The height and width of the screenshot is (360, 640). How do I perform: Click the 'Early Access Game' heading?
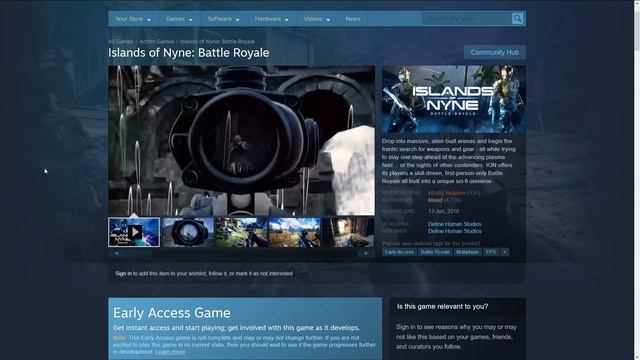[x=172, y=313]
